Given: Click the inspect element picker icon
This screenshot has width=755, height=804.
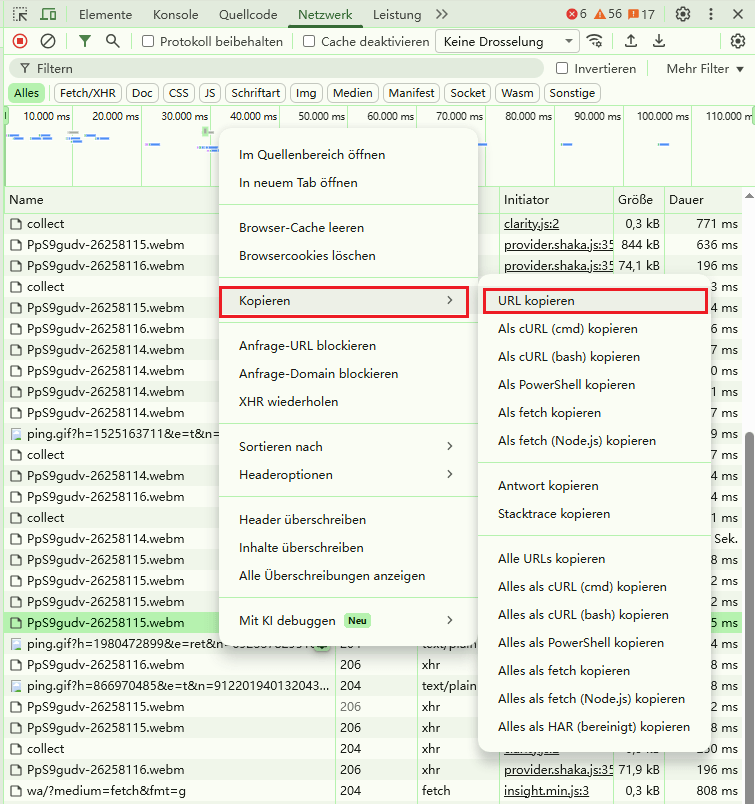Looking at the screenshot, I should (x=20, y=15).
